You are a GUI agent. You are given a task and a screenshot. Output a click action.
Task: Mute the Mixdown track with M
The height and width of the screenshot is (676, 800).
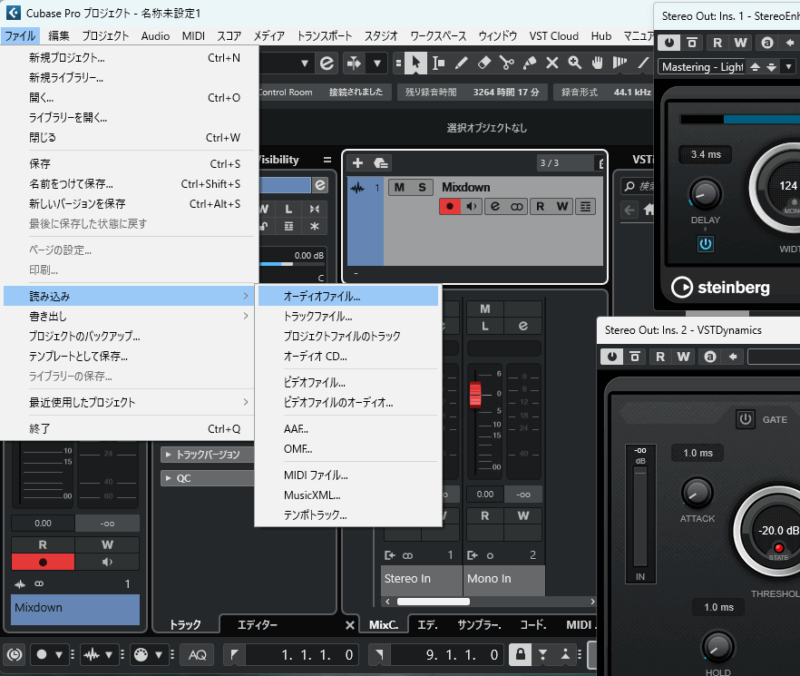coord(399,187)
